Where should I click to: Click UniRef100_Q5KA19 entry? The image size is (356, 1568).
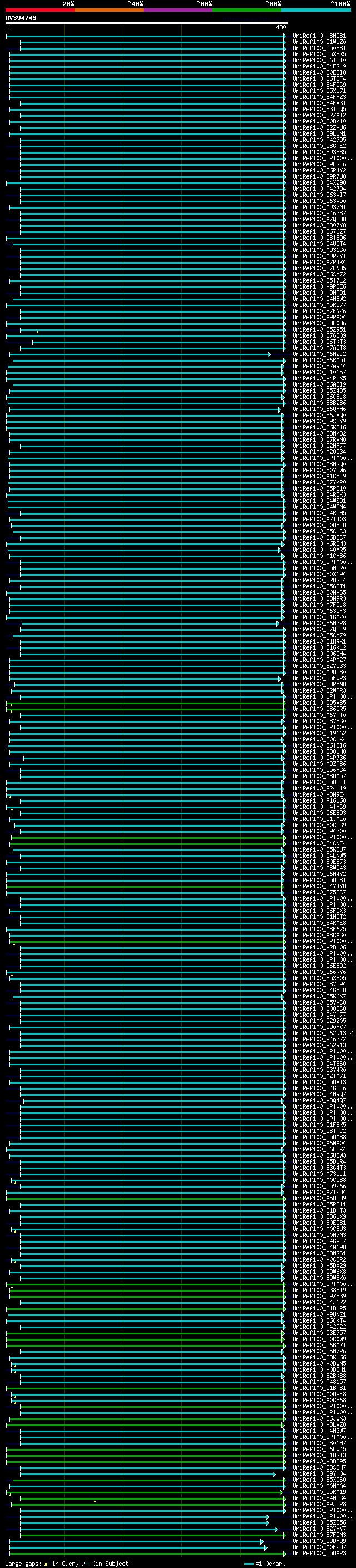point(319,1492)
